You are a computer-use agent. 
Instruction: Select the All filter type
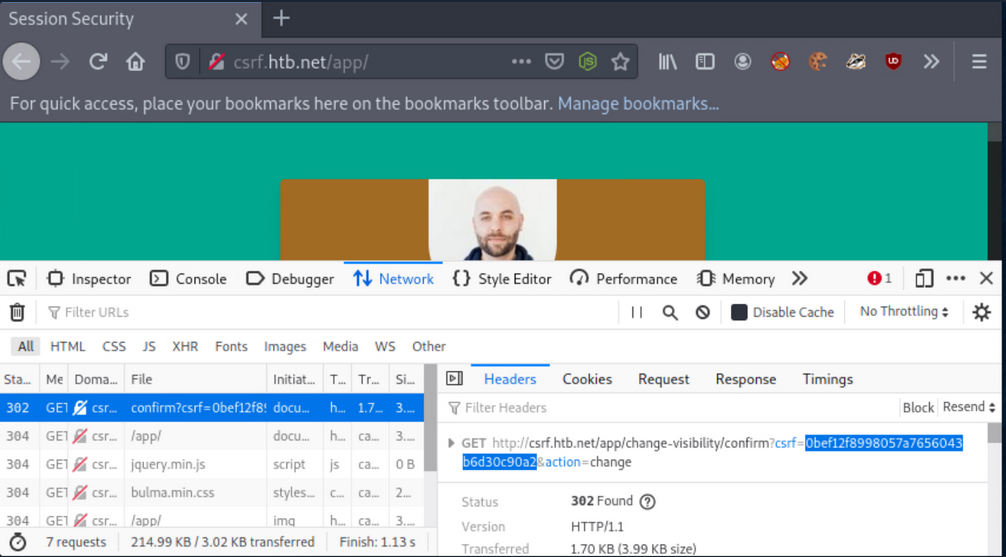click(x=25, y=346)
